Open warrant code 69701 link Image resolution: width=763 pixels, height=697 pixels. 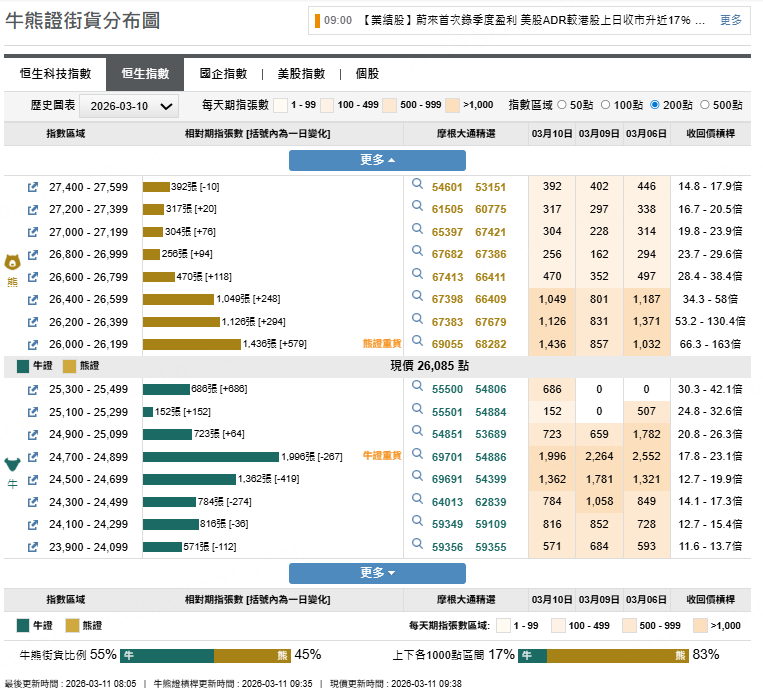point(447,457)
